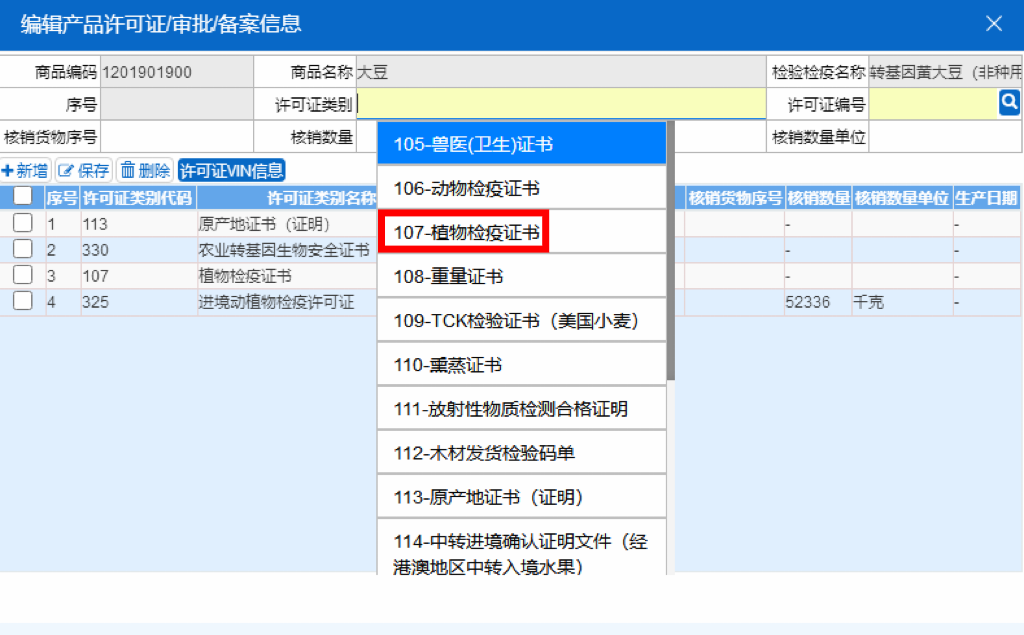Image resolution: width=1024 pixels, height=635 pixels.
Task: Click the 删除 trash icon to delete
Action: click(x=144, y=169)
